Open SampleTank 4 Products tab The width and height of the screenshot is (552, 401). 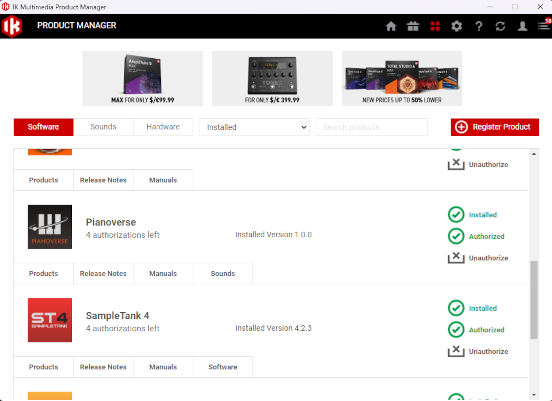pos(44,367)
